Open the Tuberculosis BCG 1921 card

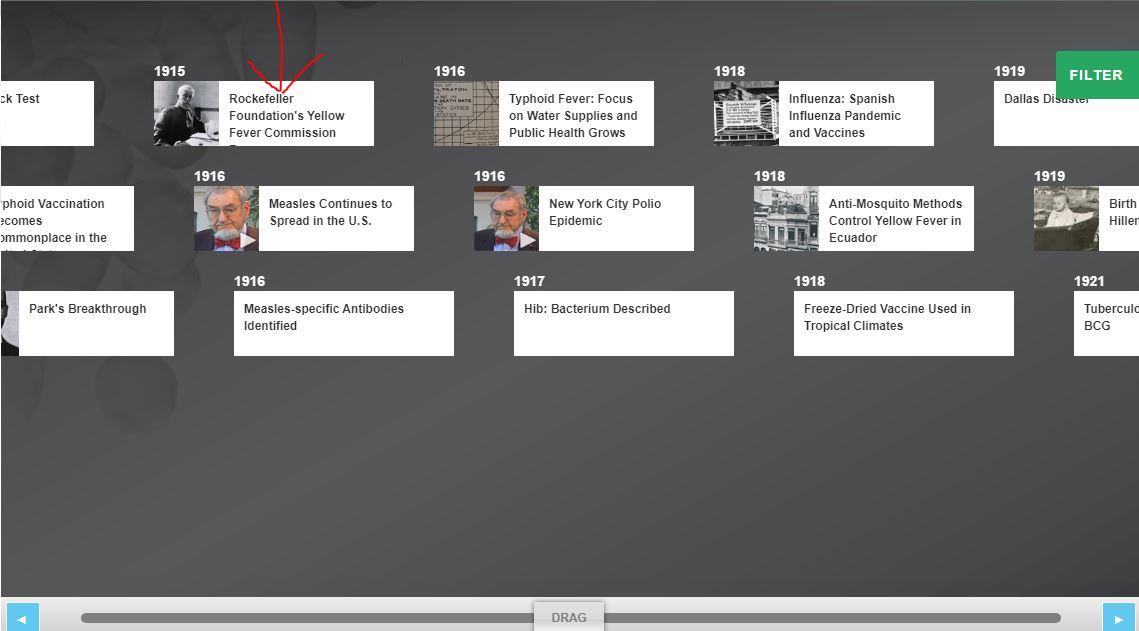click(x=1106, y=323)
